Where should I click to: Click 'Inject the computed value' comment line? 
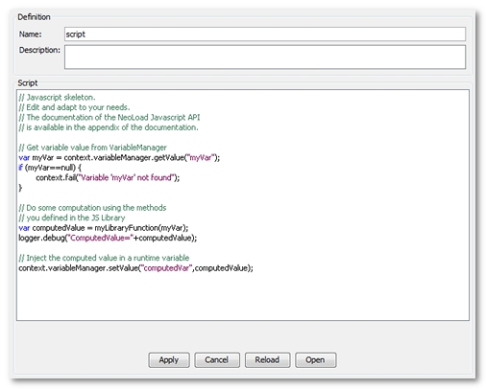point(104,258)
